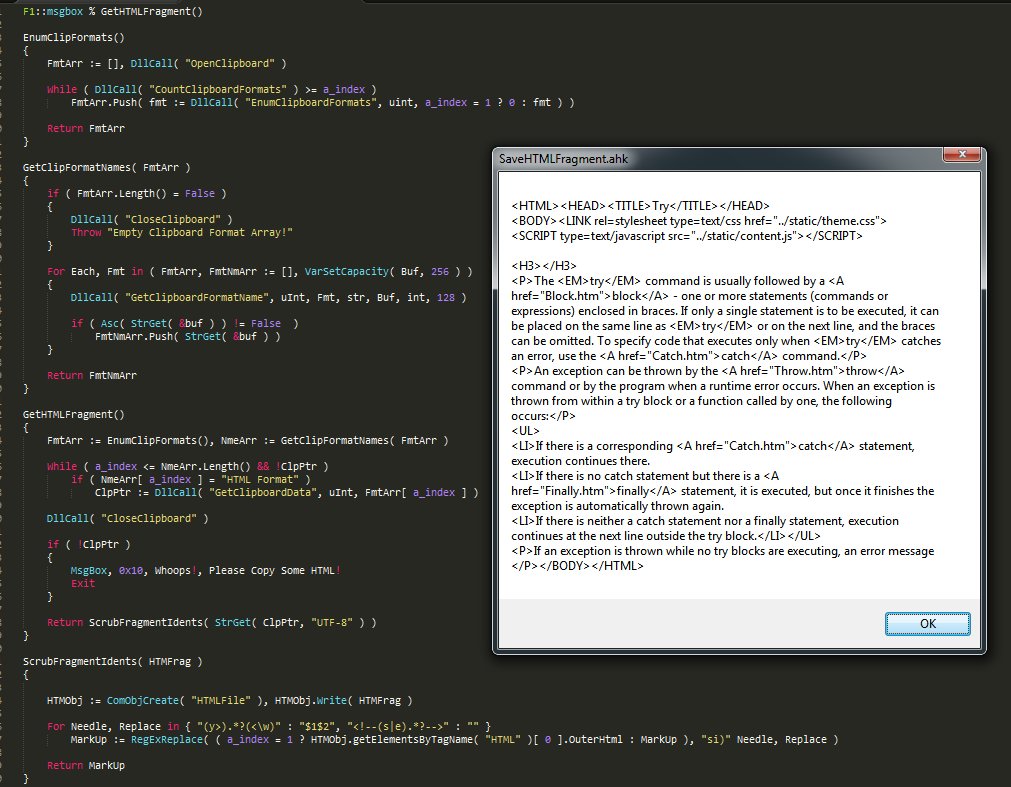Click the if Asc( StrGet( &buf ) ) line
This screenshot has height=787, width=1011.
(184, 324)
